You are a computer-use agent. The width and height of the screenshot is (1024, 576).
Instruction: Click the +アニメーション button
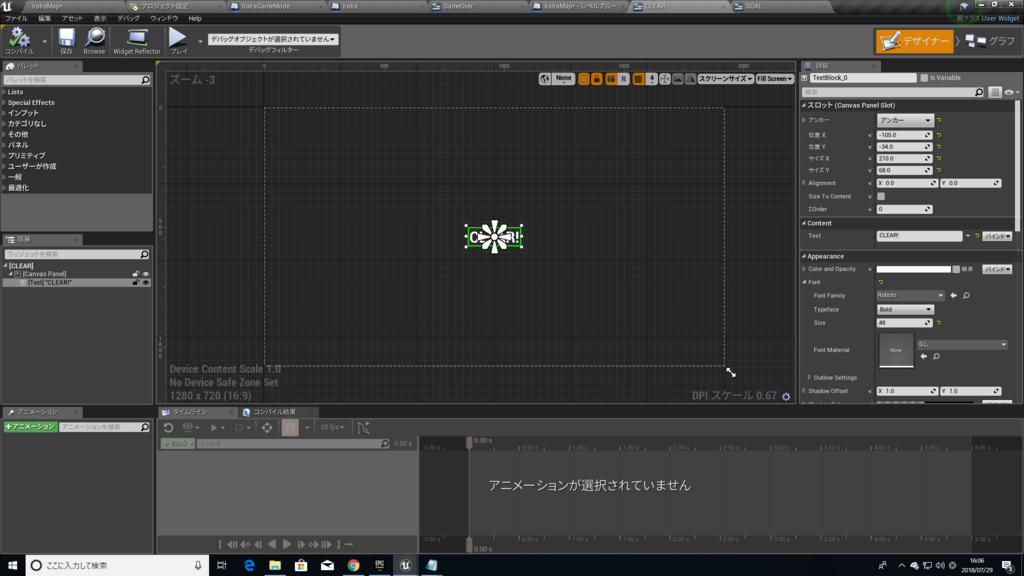coord(30,426)
